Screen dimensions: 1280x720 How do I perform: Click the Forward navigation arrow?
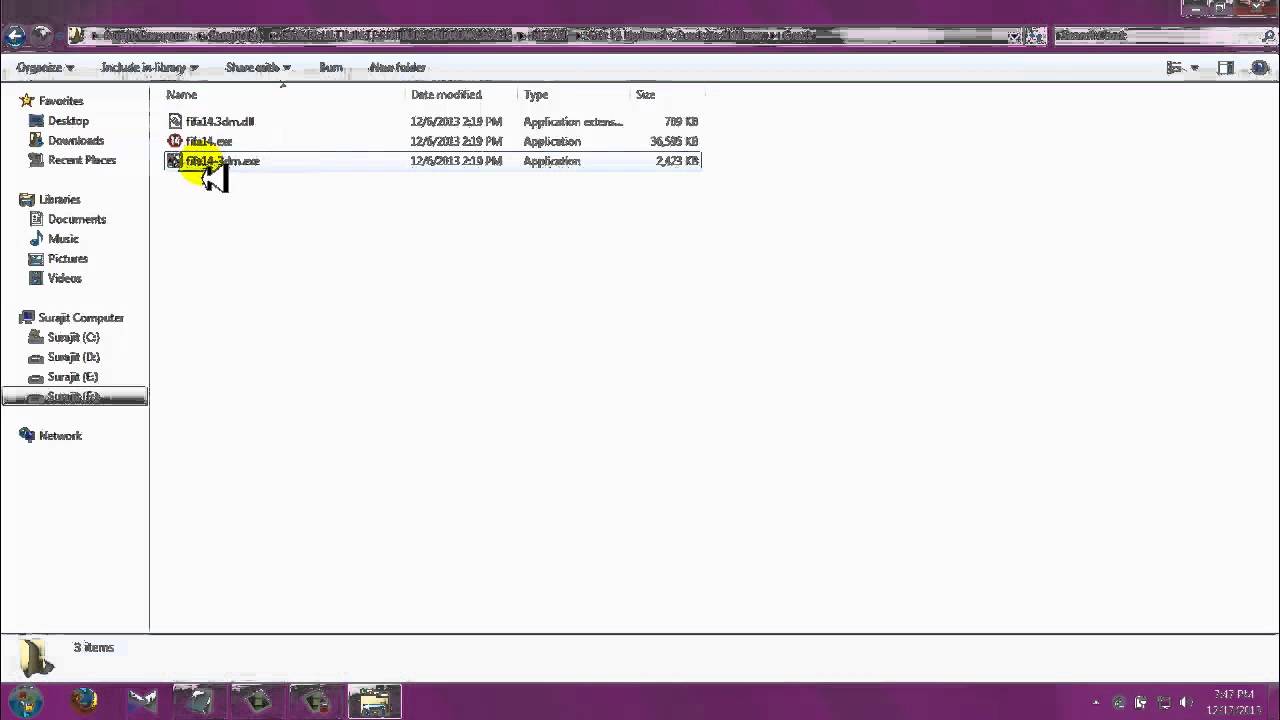point(42,36)
